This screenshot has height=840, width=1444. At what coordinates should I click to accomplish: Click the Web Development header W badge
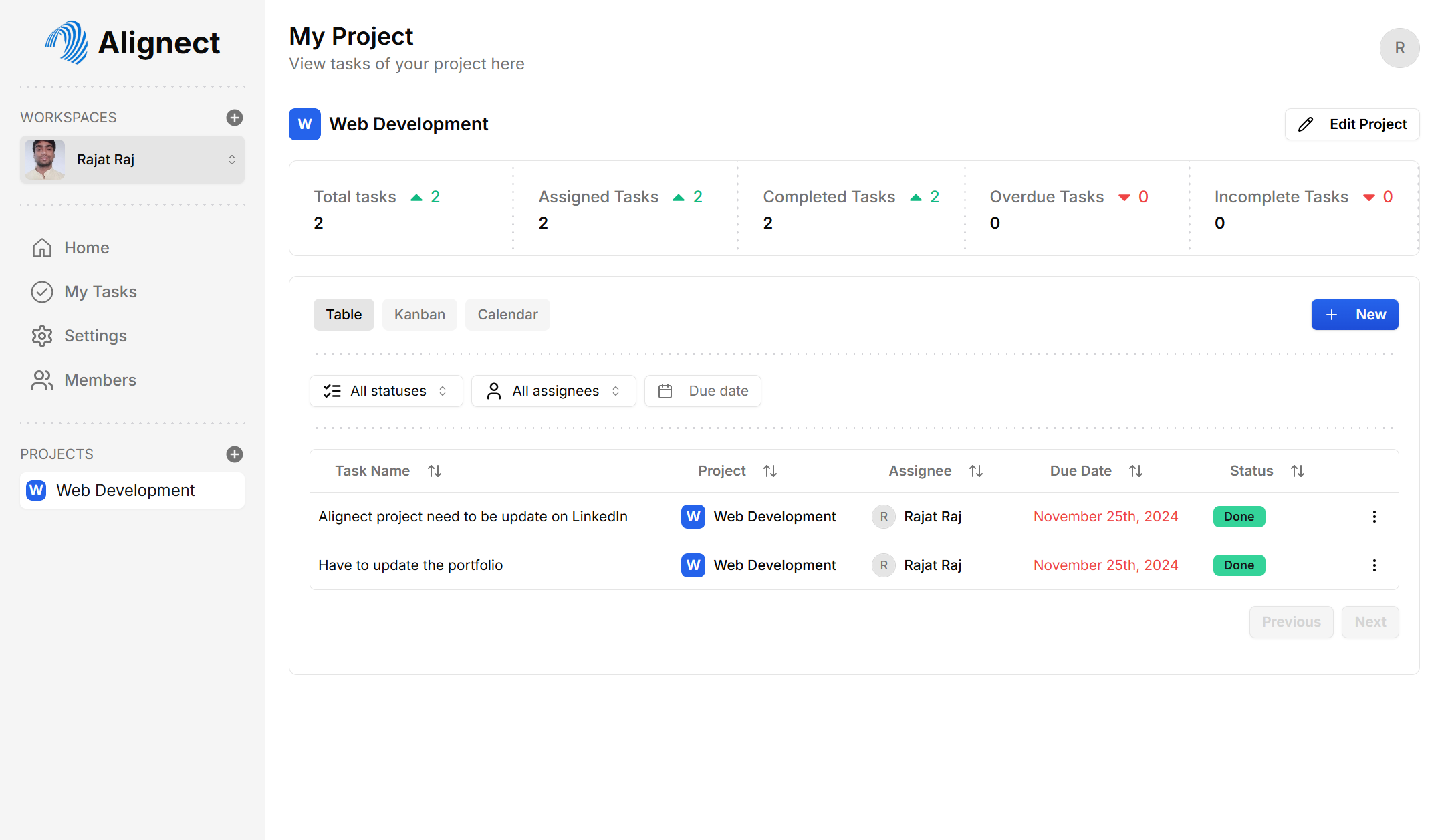[305, 124]
